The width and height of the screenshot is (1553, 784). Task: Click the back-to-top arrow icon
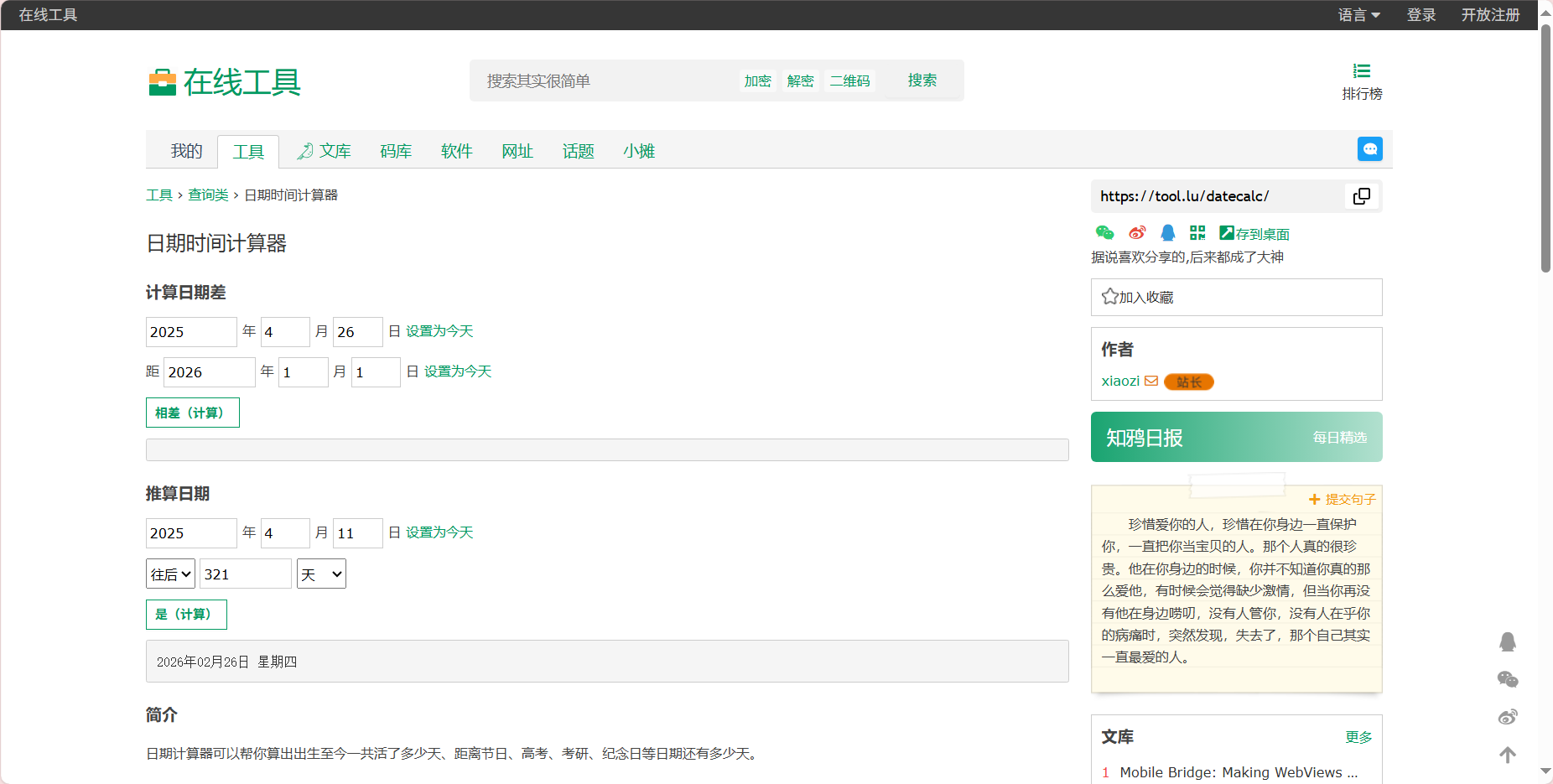1507,755
